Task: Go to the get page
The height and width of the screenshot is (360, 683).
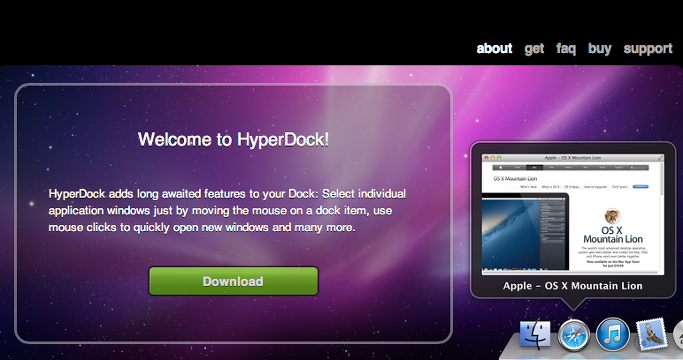Action: [534, 49]
